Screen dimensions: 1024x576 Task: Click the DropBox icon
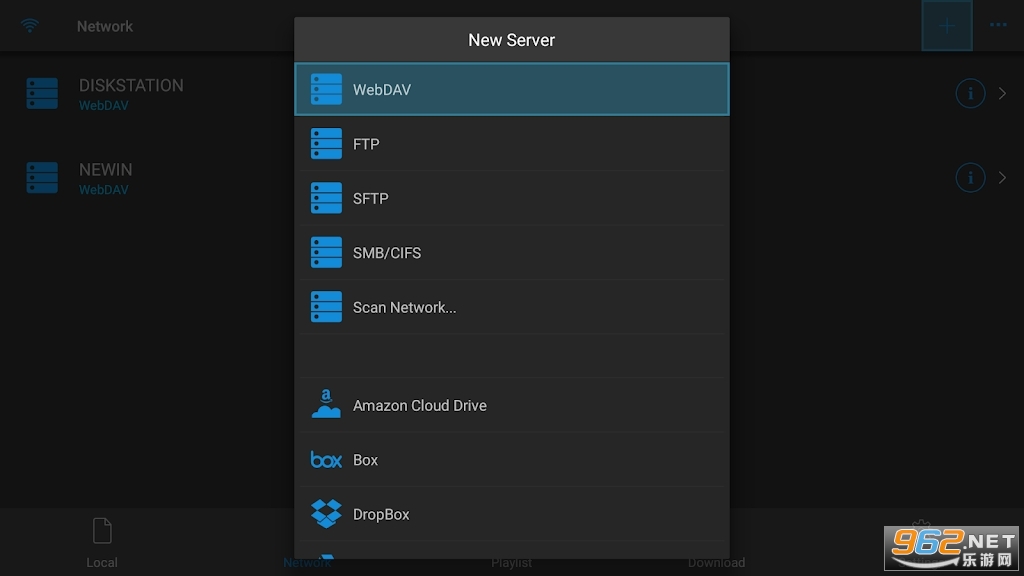[x=326, y=514]
